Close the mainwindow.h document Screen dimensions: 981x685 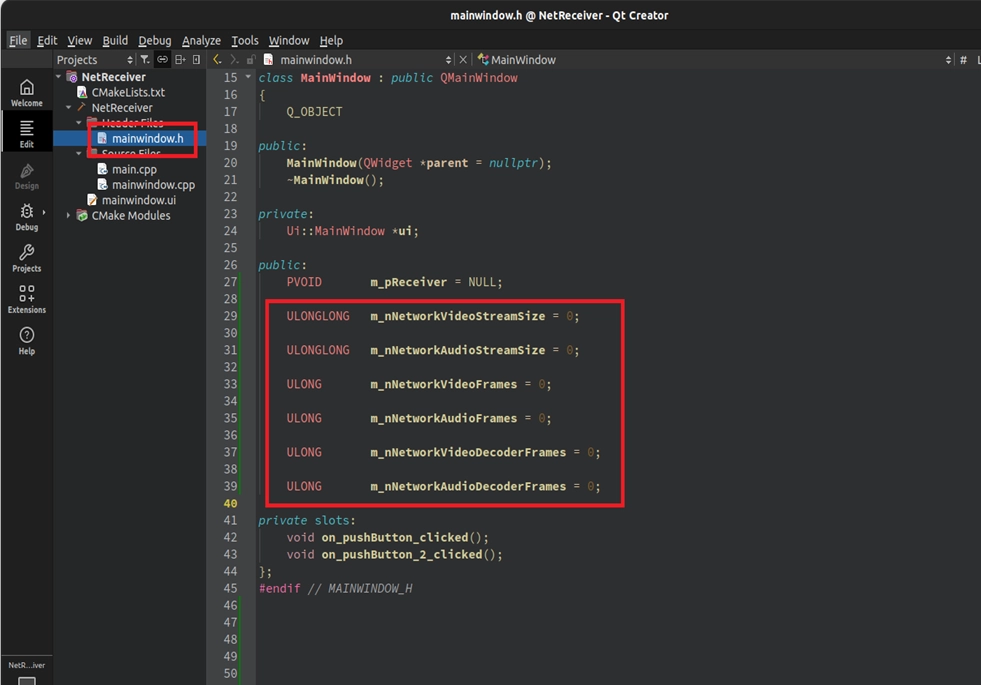coord(463,59)
